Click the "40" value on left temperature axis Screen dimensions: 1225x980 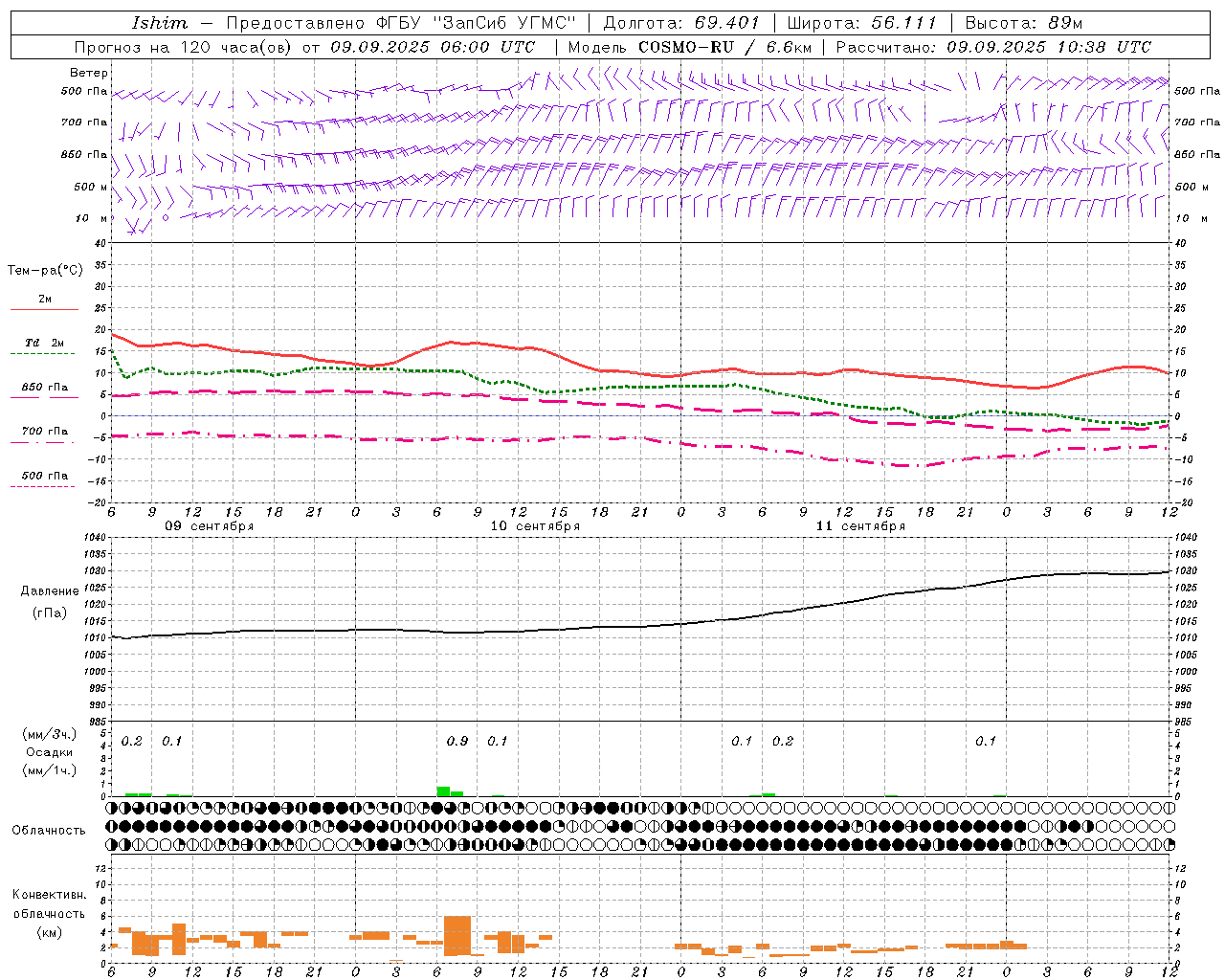coord(100,244)
